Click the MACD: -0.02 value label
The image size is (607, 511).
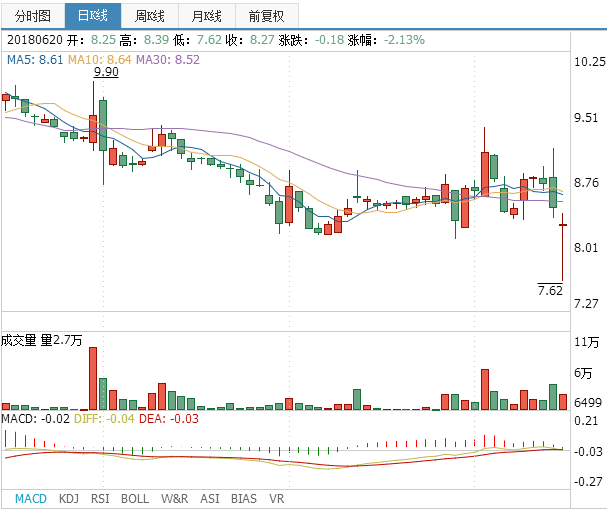36,418
